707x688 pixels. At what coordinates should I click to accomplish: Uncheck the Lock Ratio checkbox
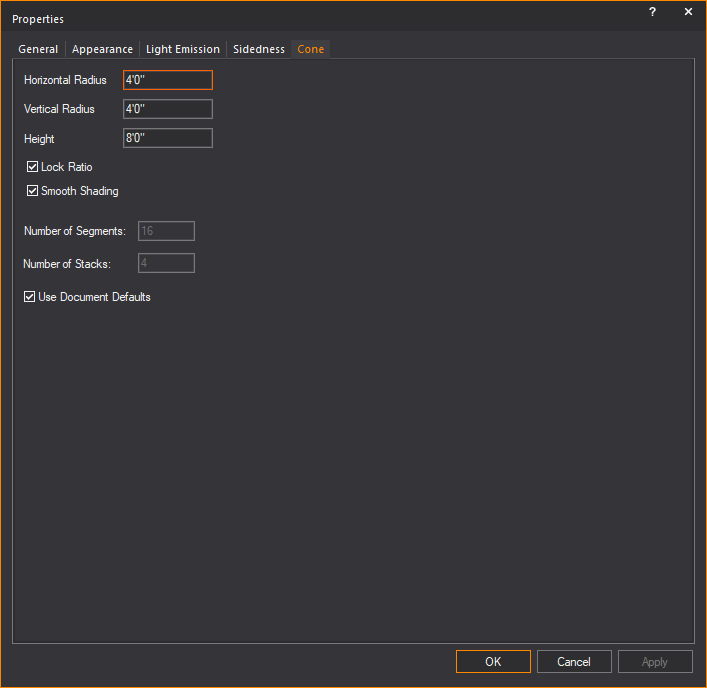pyautogui.click(x=32, y=167)
